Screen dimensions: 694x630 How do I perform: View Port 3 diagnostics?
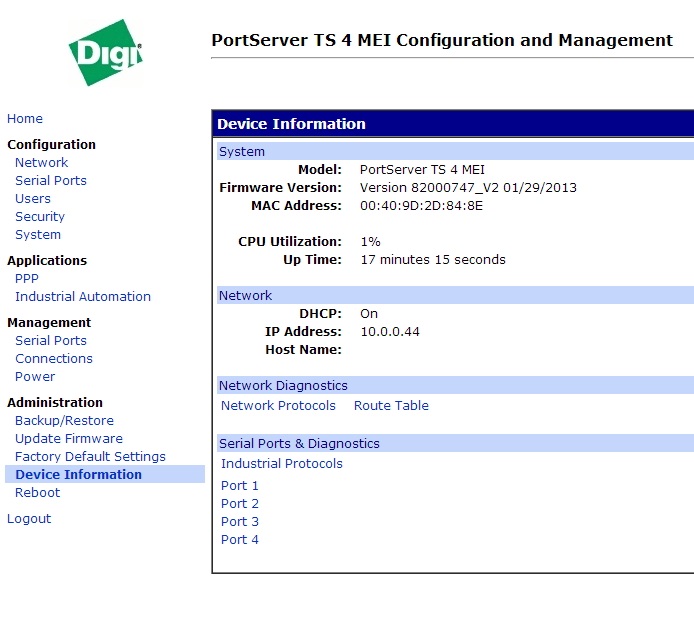pyautogui.click(x=240, y=522)
